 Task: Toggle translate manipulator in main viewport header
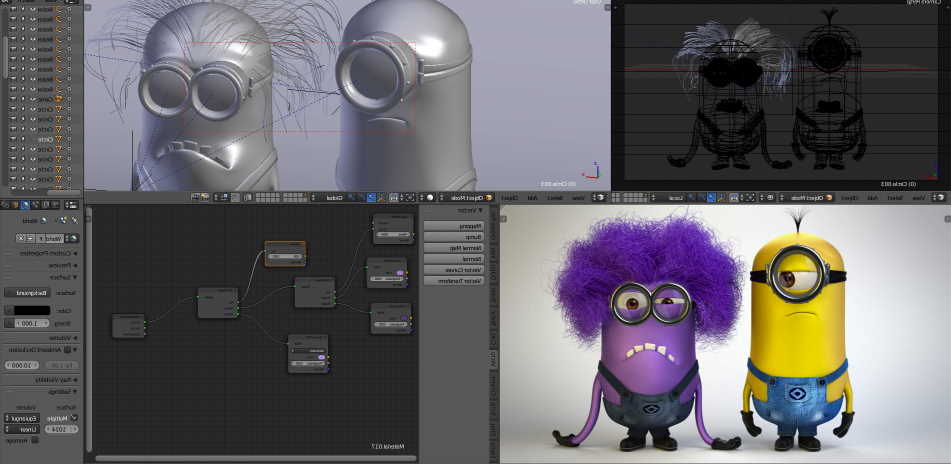[371, 197]
